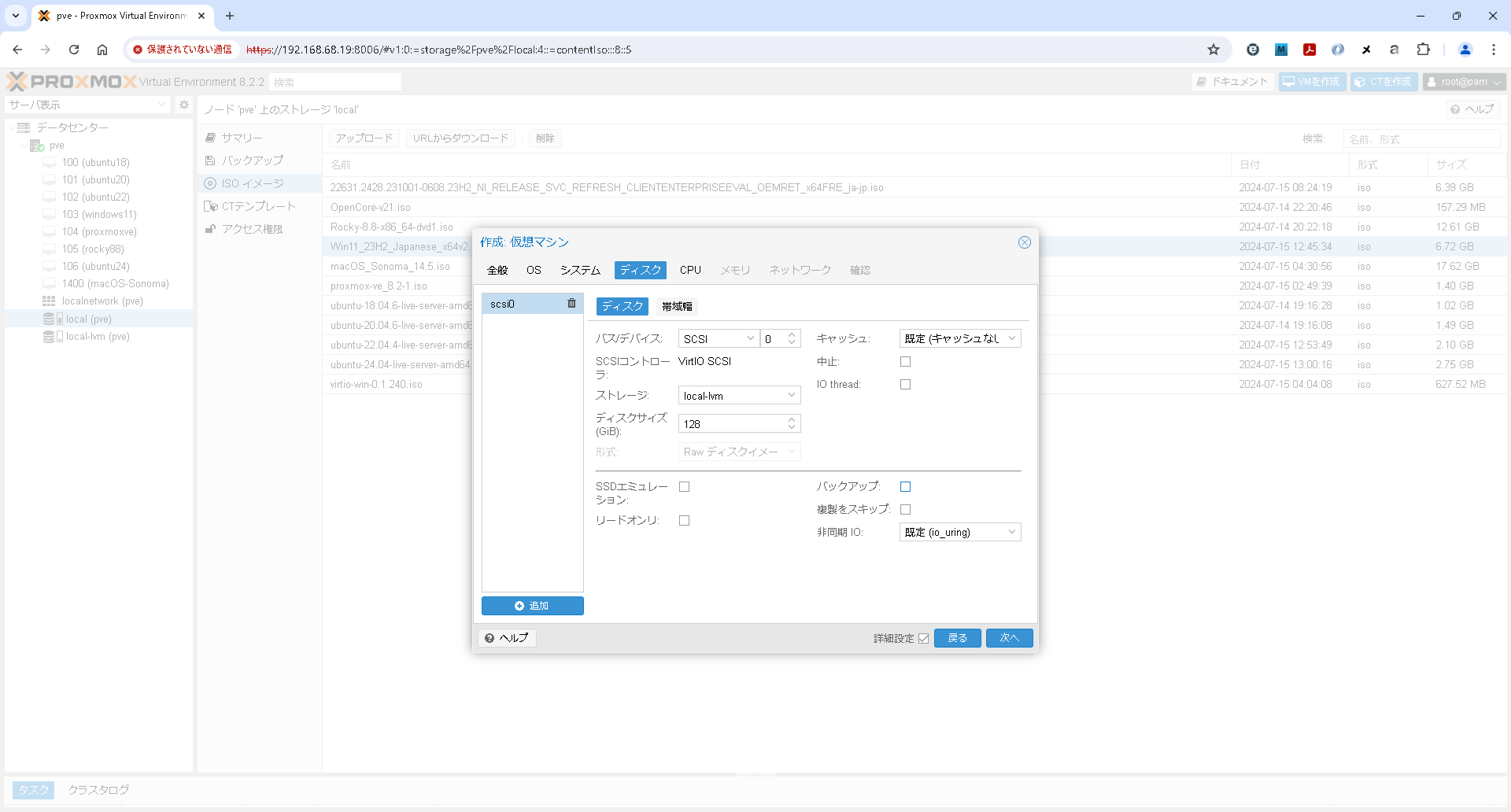
Task: Click the red PDF extension icon
Action: [x=1310, y=50]
